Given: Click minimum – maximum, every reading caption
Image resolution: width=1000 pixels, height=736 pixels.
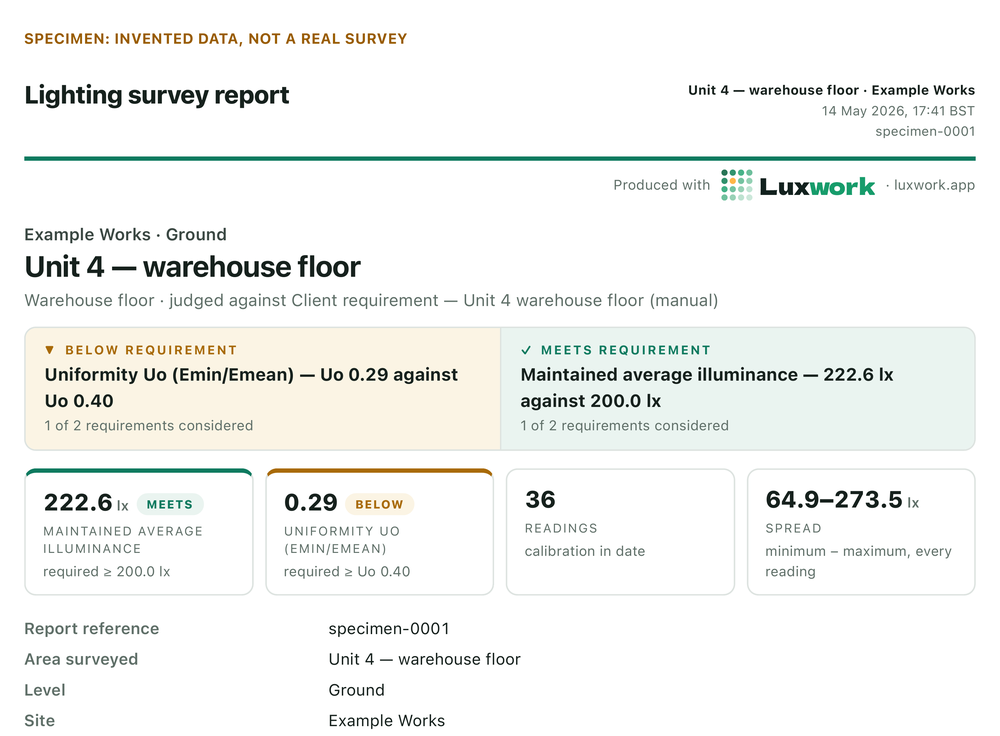Looking at the screenshot, I should (x=858, y=561).
